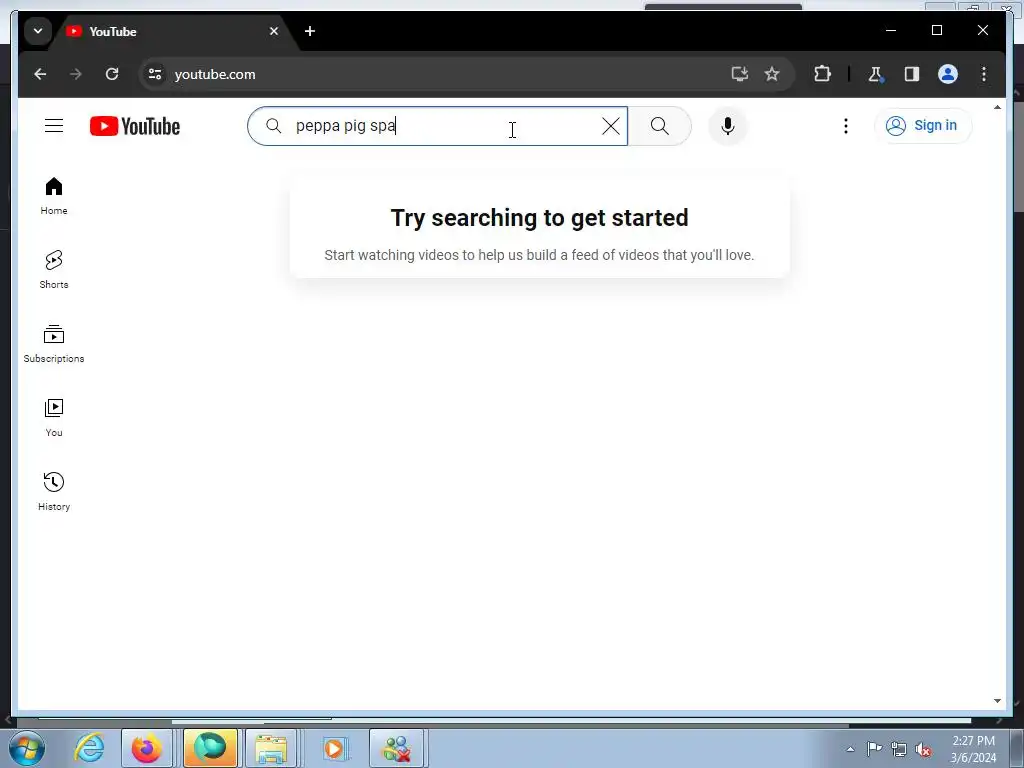Click the youtube.com address bar
Image resolution: width=1024 pixels, height=768 pixels.
pos(444,74)
